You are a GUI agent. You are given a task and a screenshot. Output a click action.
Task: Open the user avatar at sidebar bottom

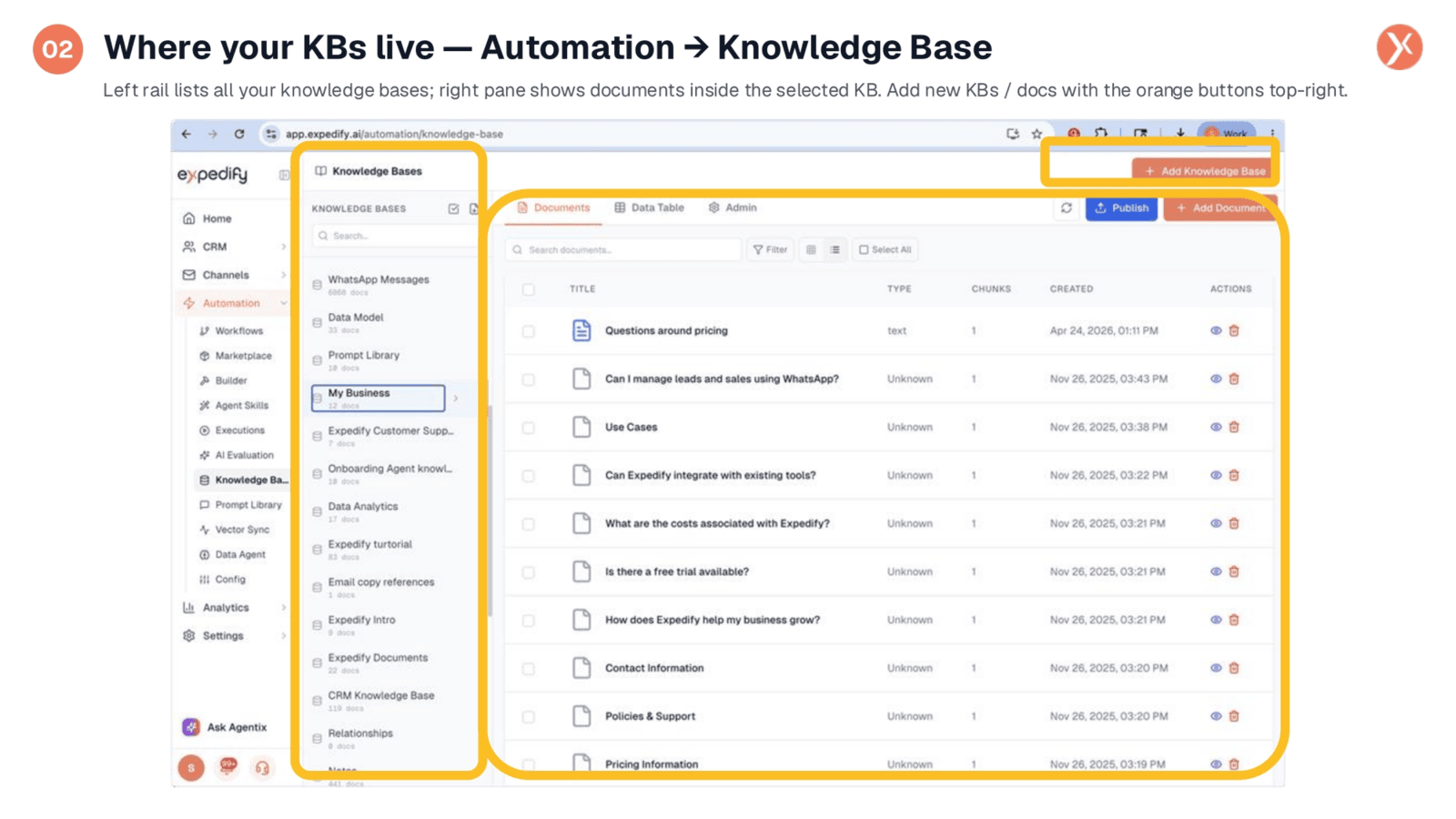pyautogui.click(x=191, y=768)
